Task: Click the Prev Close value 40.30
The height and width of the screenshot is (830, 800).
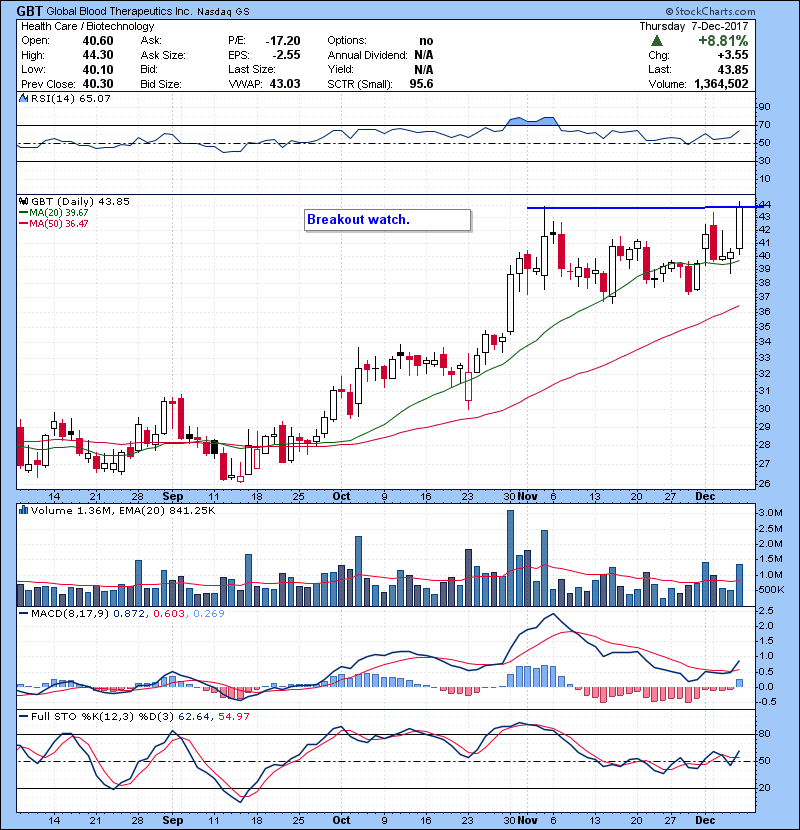Action: pyautogui.click(x=98, y=84)
